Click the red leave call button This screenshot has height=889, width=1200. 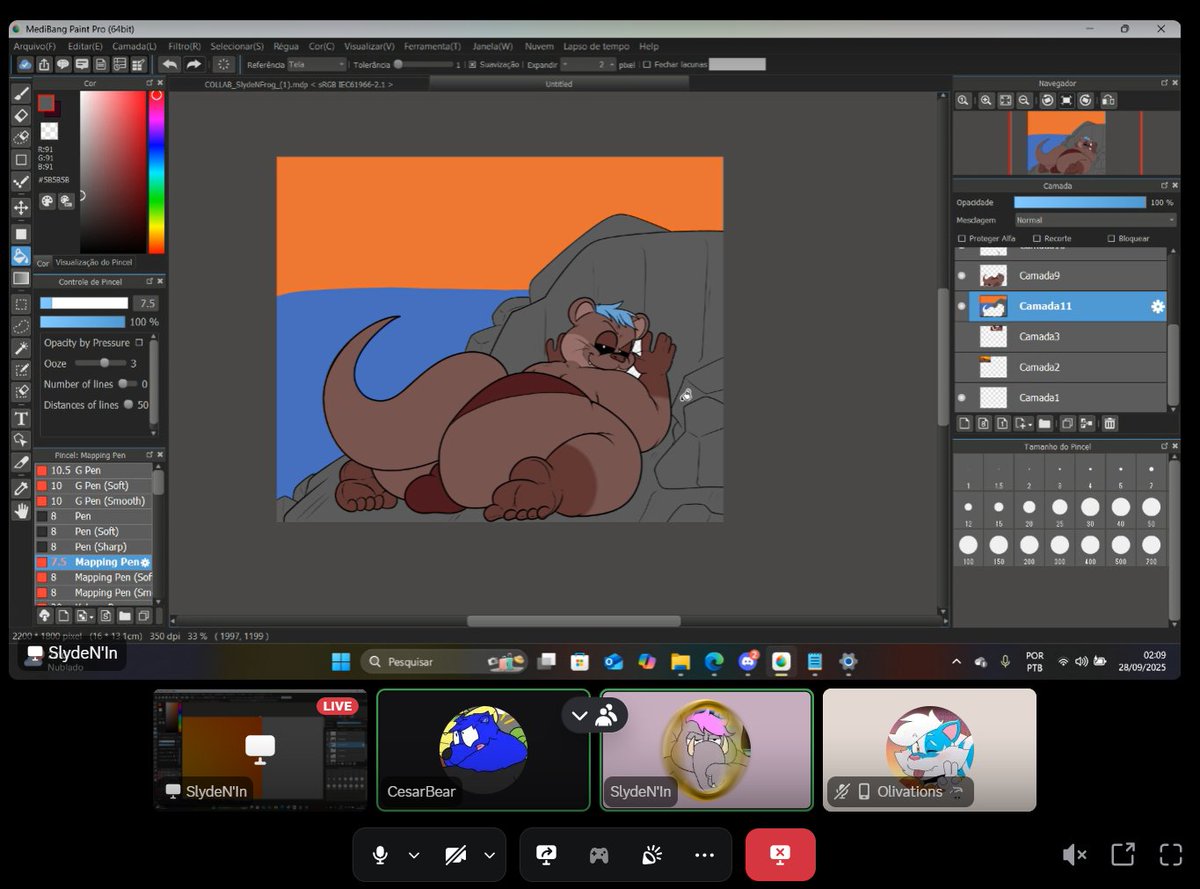point(780,855)
